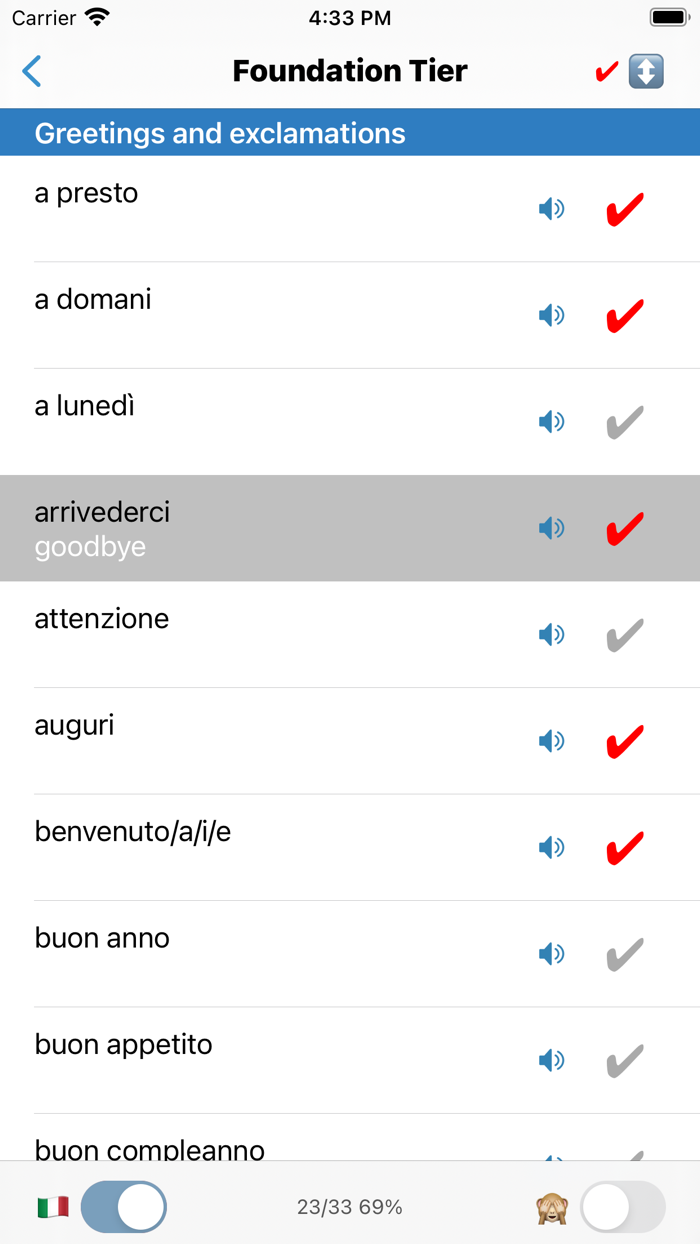700x1244 pixels.
Task: Tap the up-down sort icon at top right
Action: point(648,71)
